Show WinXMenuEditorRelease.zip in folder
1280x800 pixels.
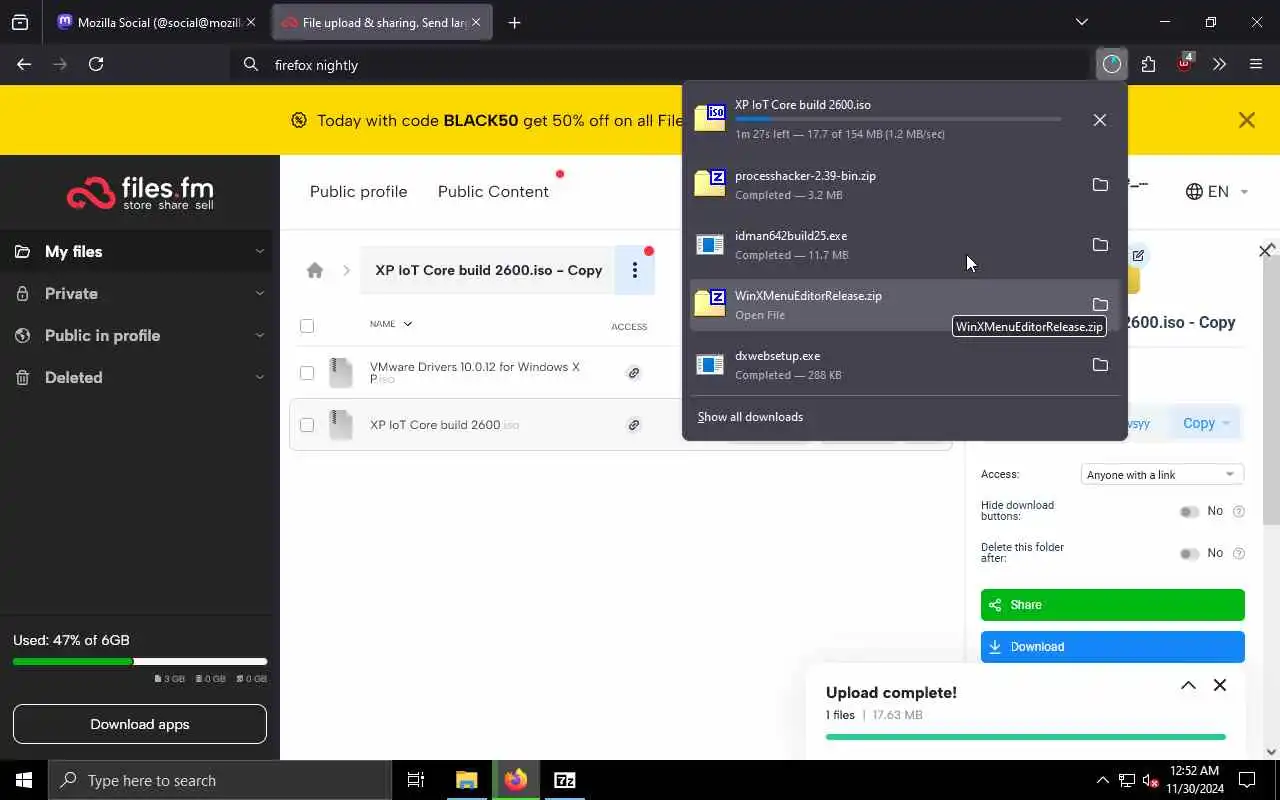coord(1100,305)
